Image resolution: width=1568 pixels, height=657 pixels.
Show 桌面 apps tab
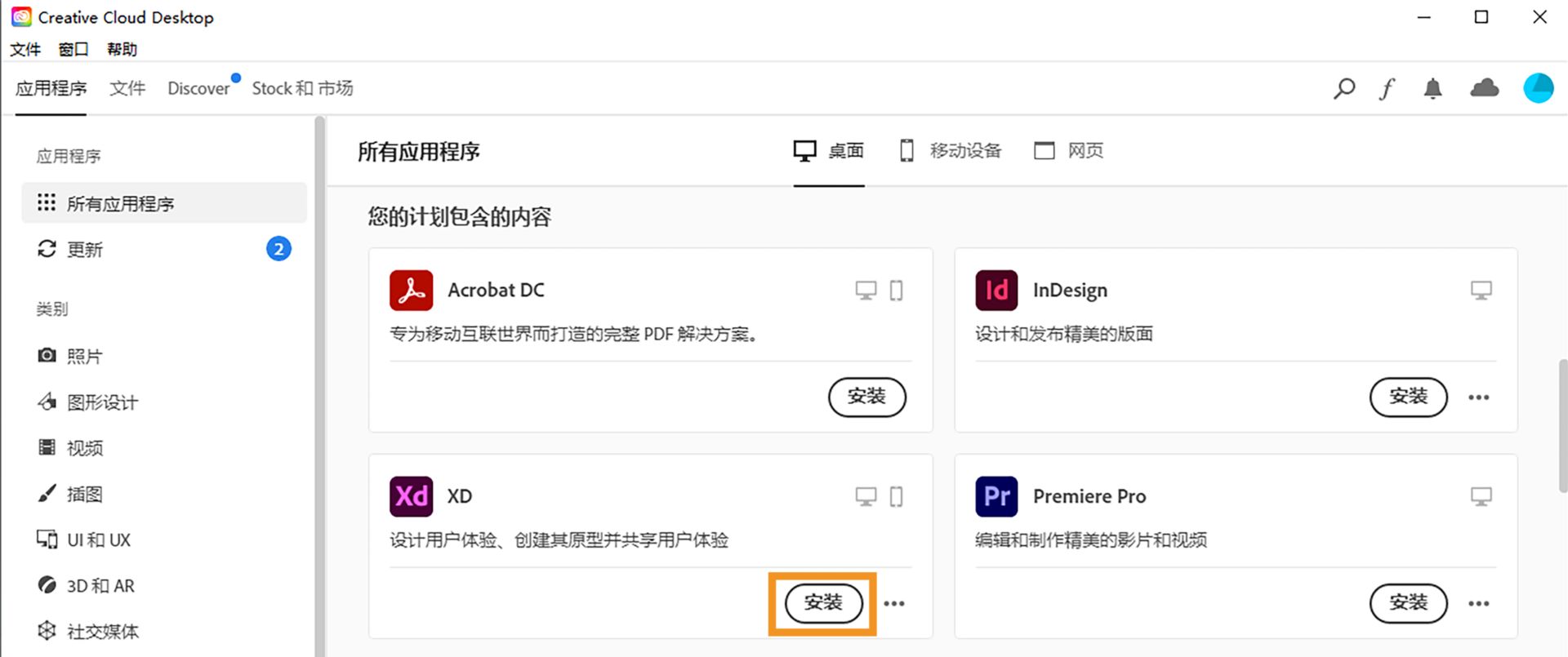(829, 151)
